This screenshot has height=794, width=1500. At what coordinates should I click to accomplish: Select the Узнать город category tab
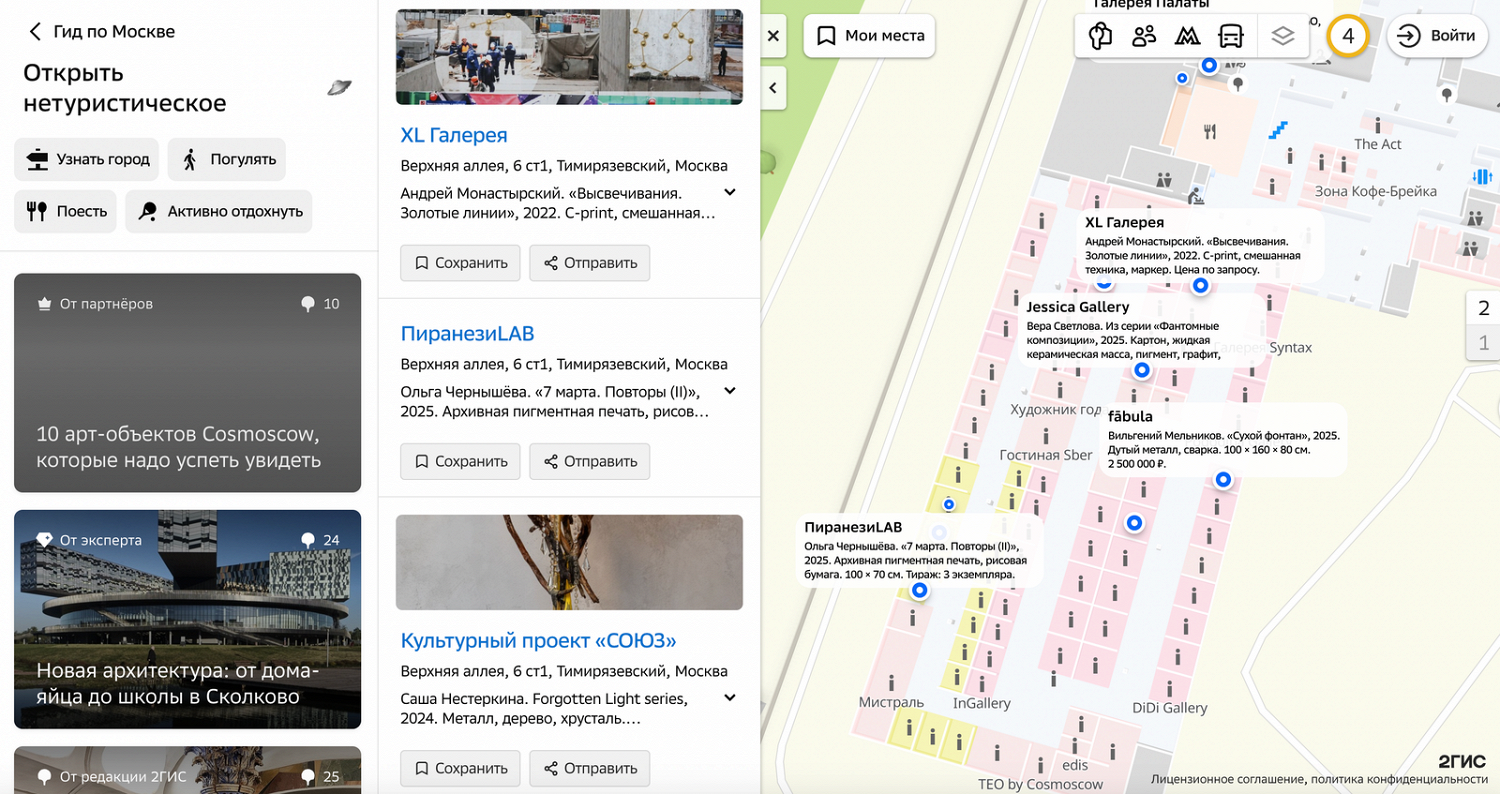click(87, 159)
